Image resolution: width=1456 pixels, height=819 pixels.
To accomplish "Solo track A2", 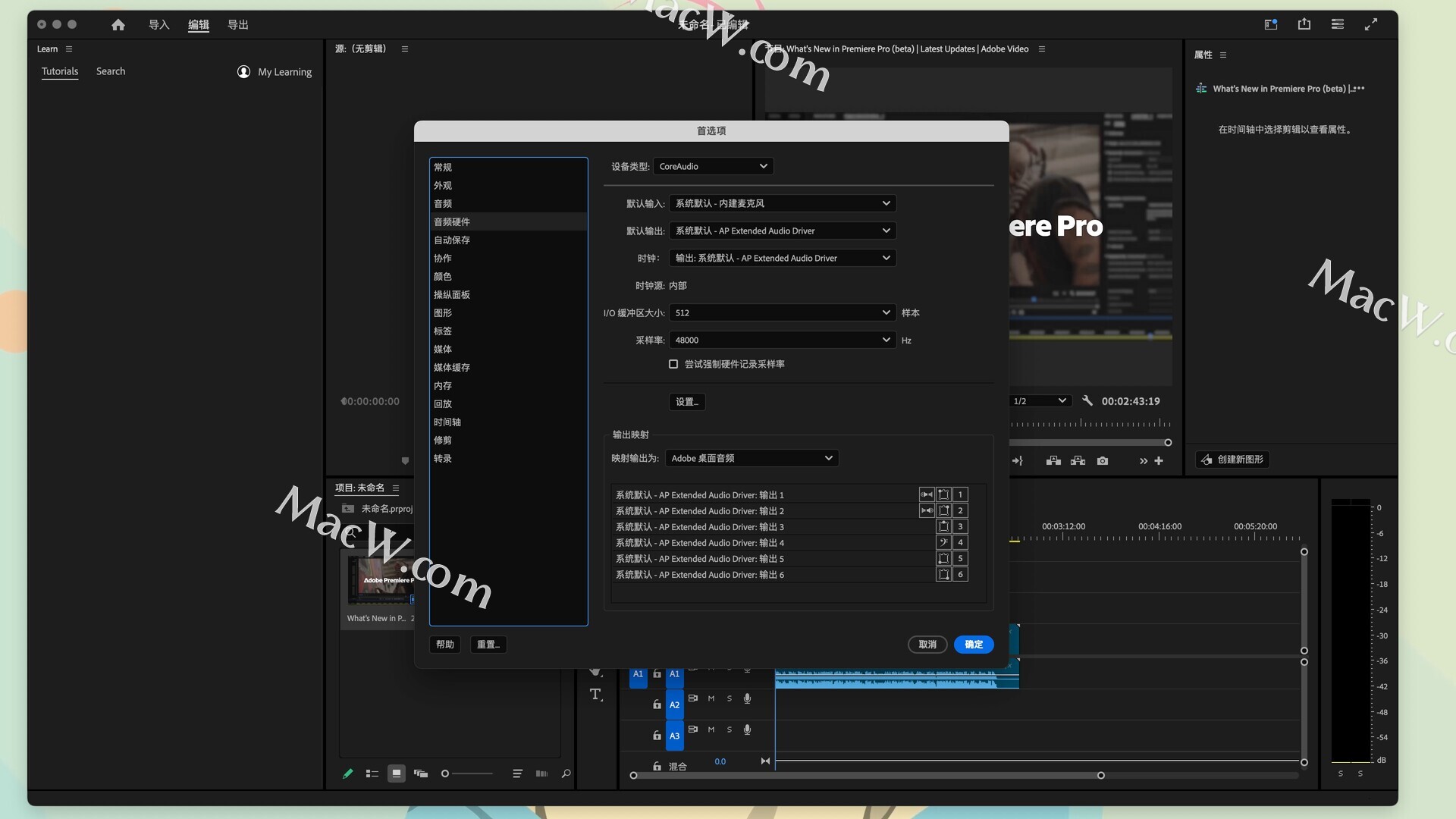I will 730,698.
